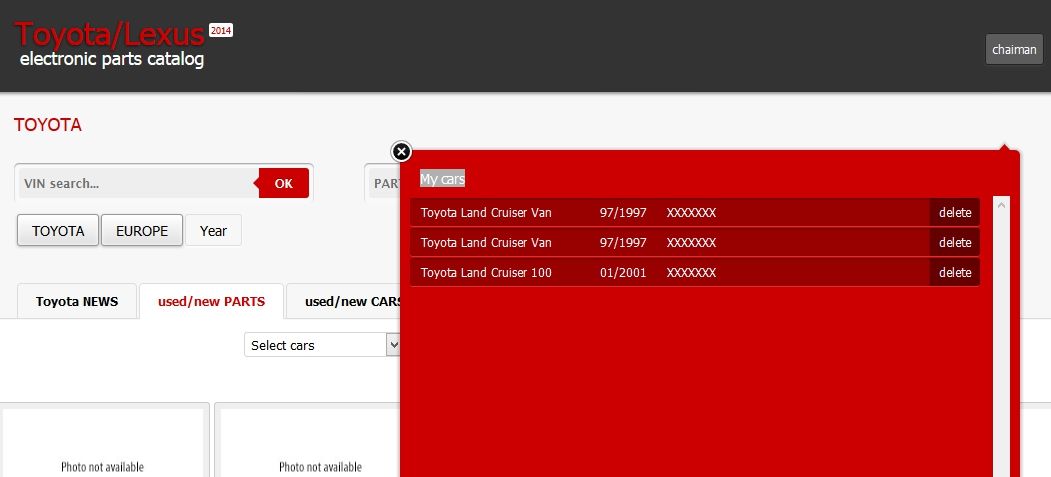Go to the used/new CARS tab
The width and height of the screenshot is (1051, 477).
pos(350,301)
